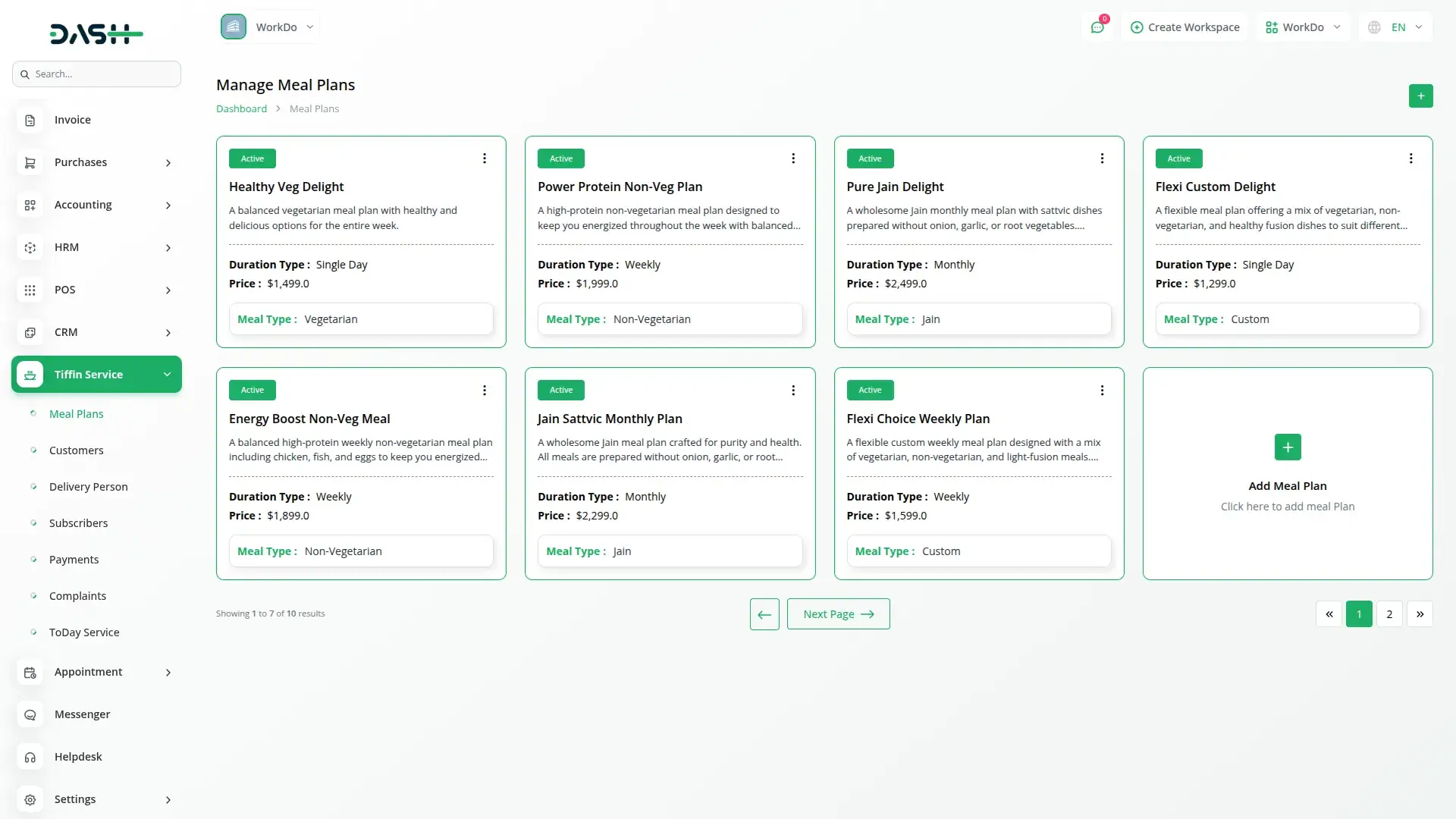
Task: Click the Next Page button
Action: [x=838, y=614]
